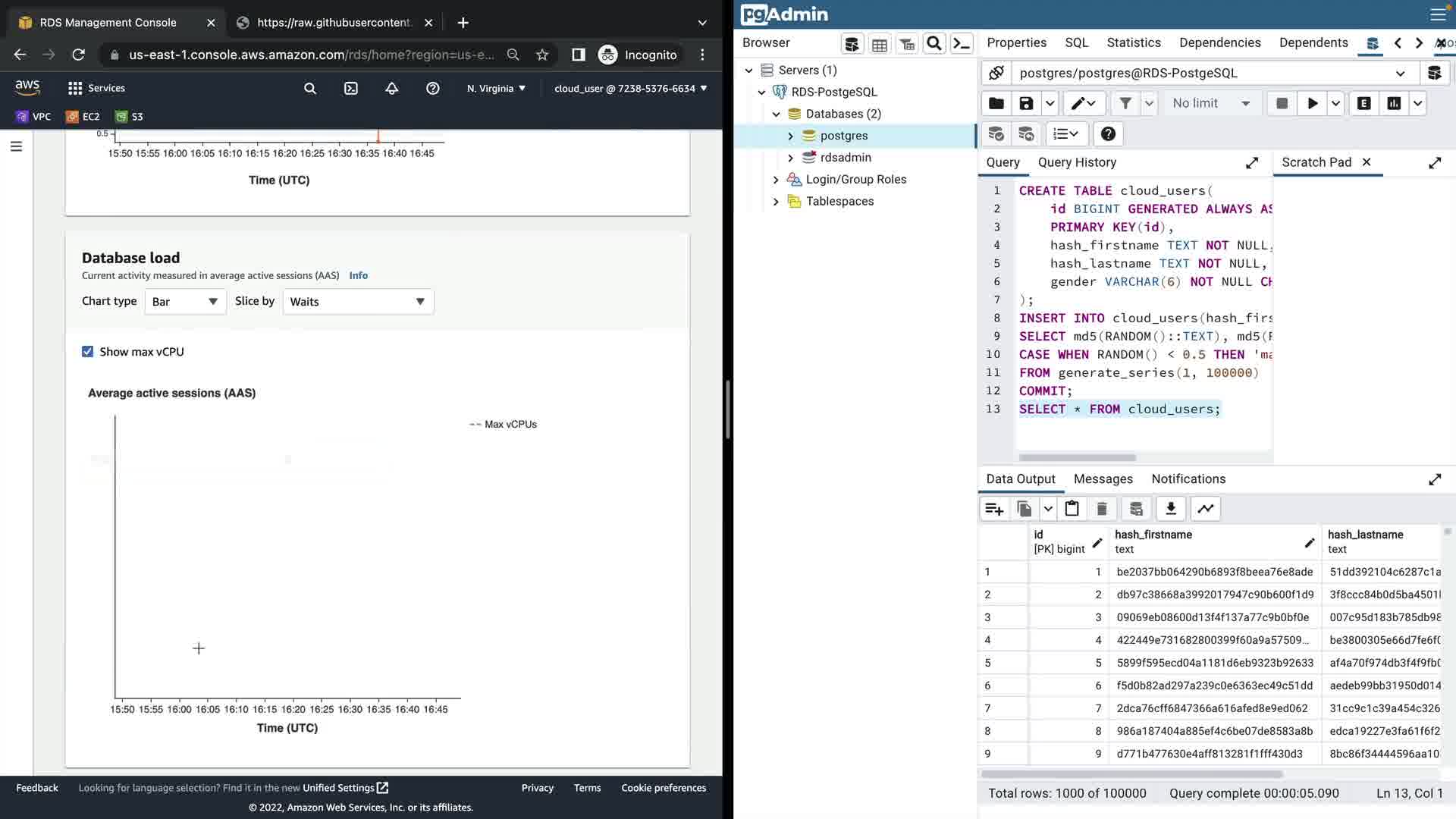1456x819 pixels.
Task: Switch to the Messages tab
Action: pos(1103,479)
